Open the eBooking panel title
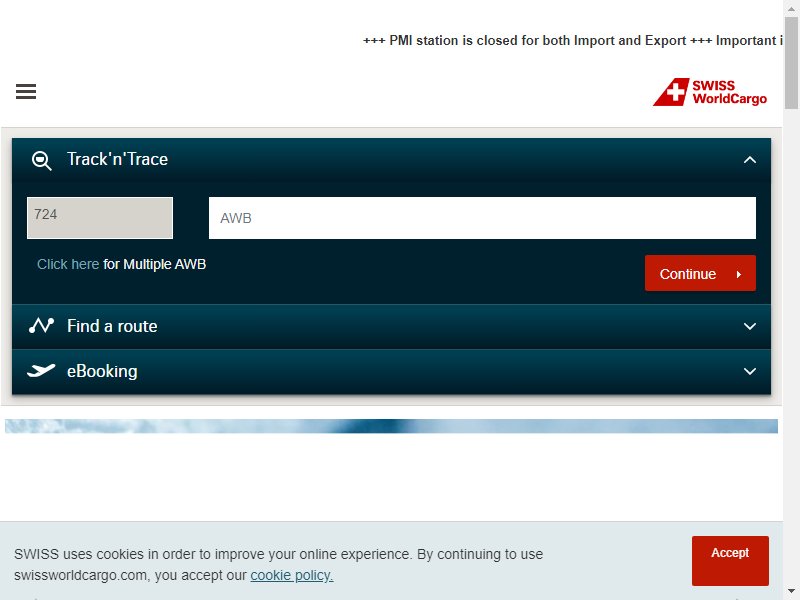The image size is (800, 600). (102, 371)
